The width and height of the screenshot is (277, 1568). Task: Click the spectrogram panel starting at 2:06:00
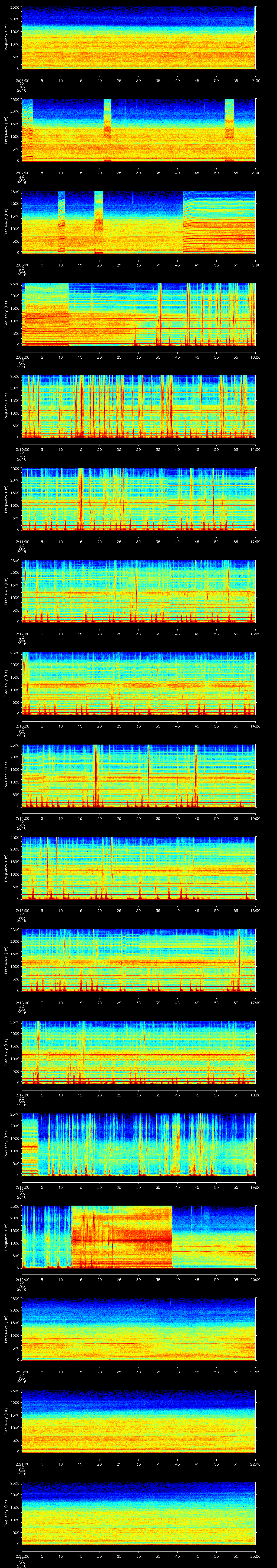(138, 37)
